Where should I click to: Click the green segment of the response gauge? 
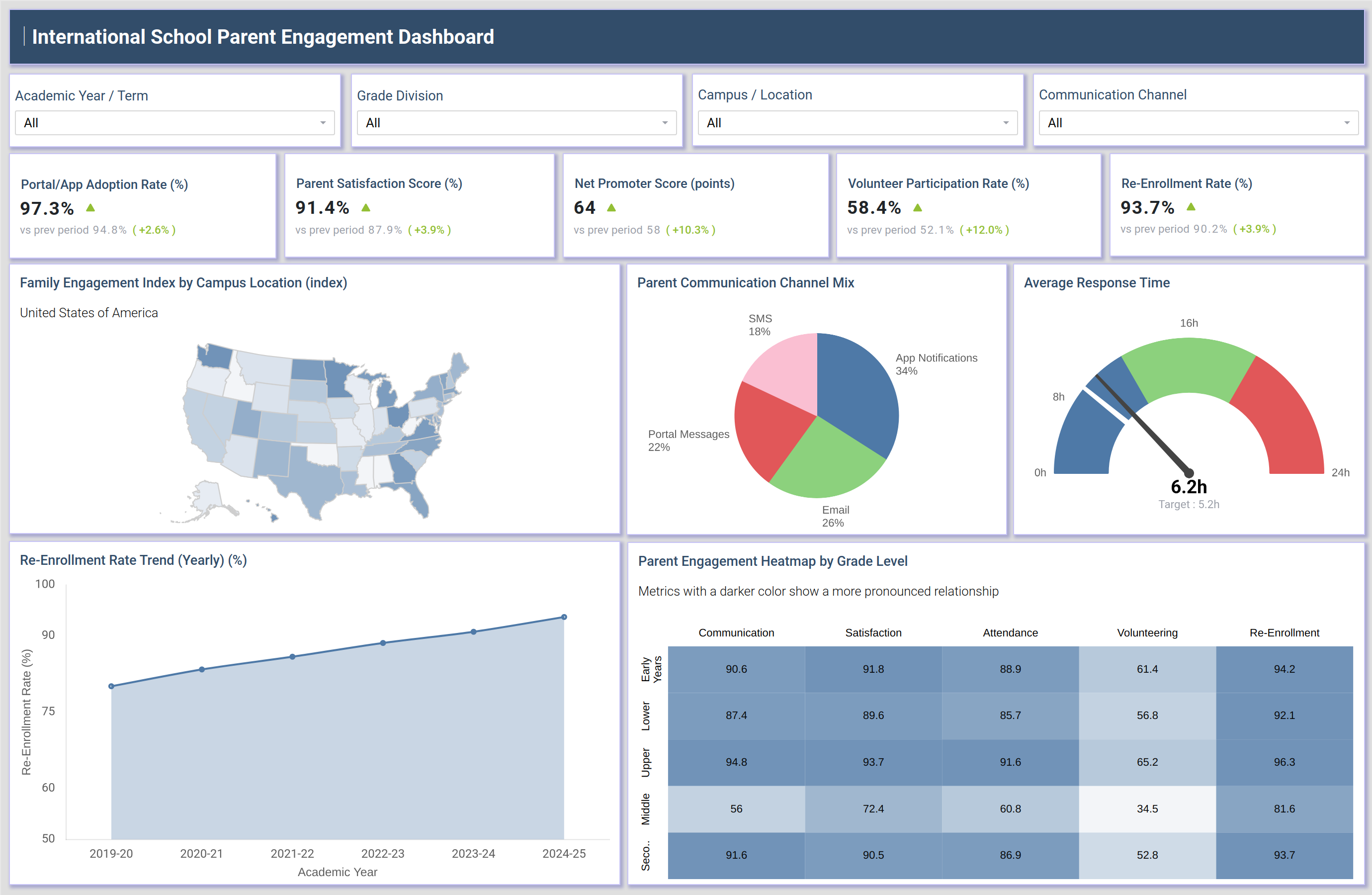(1189, 366)
